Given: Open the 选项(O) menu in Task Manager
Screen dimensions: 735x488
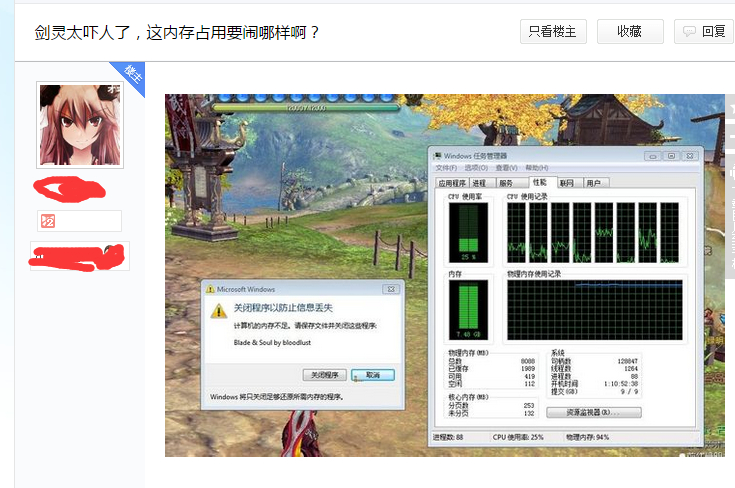Looking at the screenshot, I should click(x=476, y=168).
